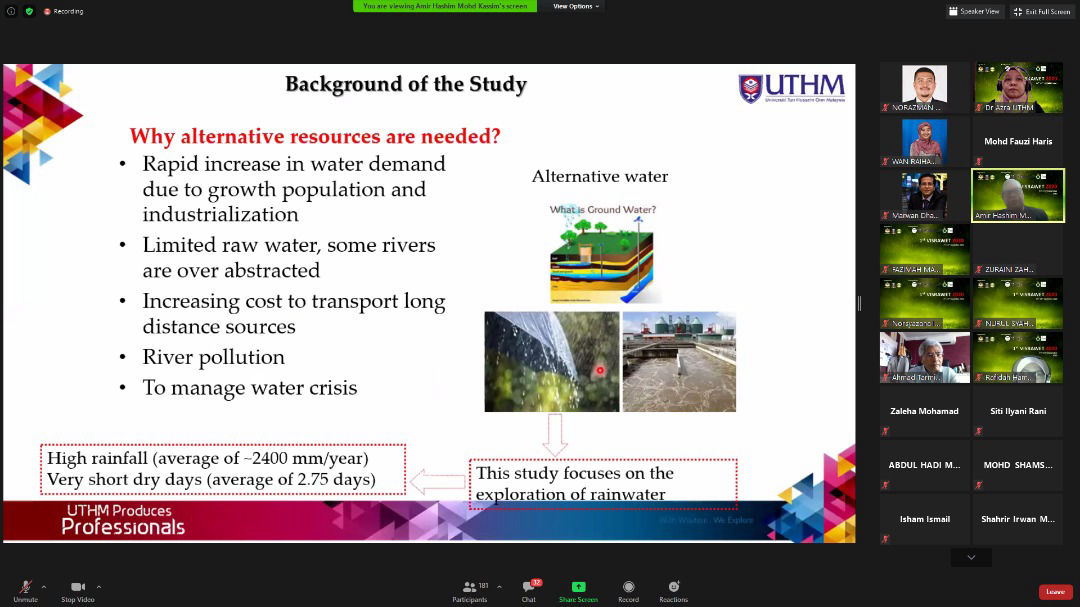1080x607 pixels.
Task: Open the Participants panel
Action: [469, 590]
